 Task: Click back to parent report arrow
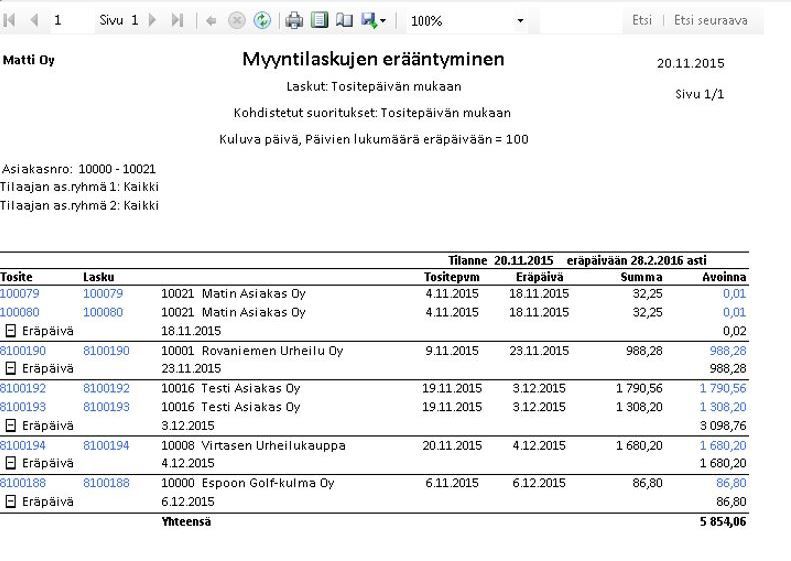click(x=211, y=21)
